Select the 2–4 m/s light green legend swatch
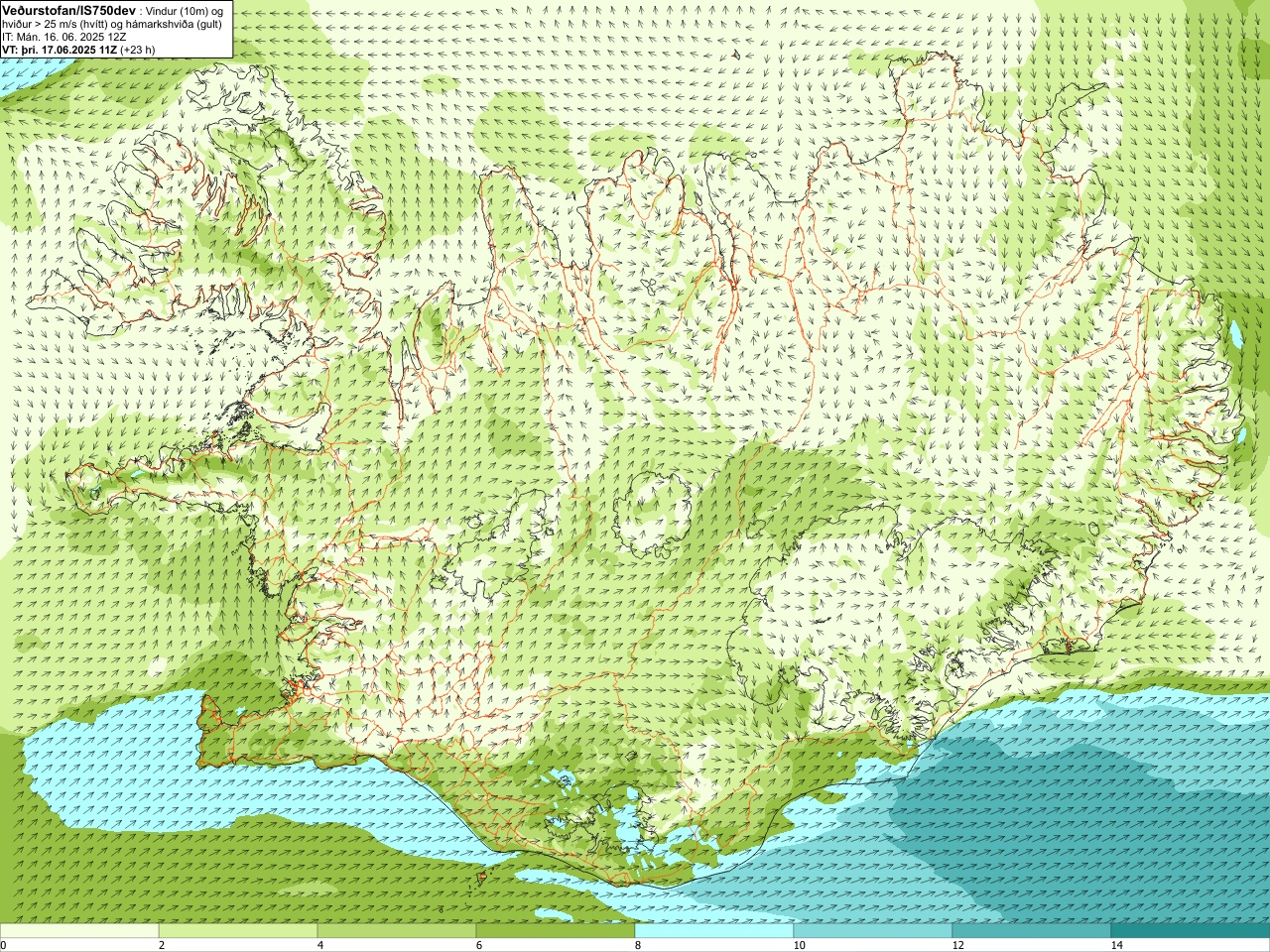 tap(238, 931)
